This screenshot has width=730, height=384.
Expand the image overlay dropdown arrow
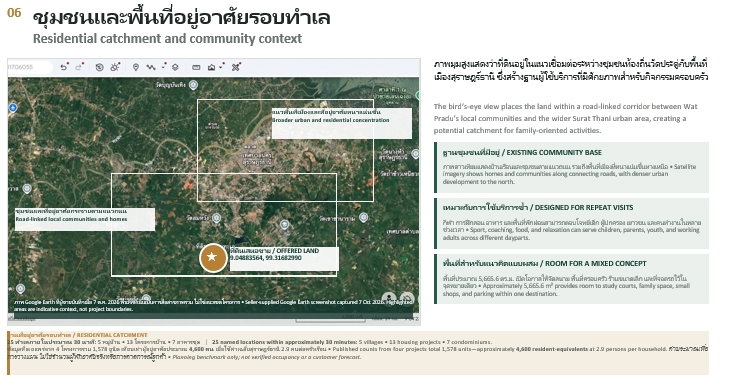pos(221,67)
